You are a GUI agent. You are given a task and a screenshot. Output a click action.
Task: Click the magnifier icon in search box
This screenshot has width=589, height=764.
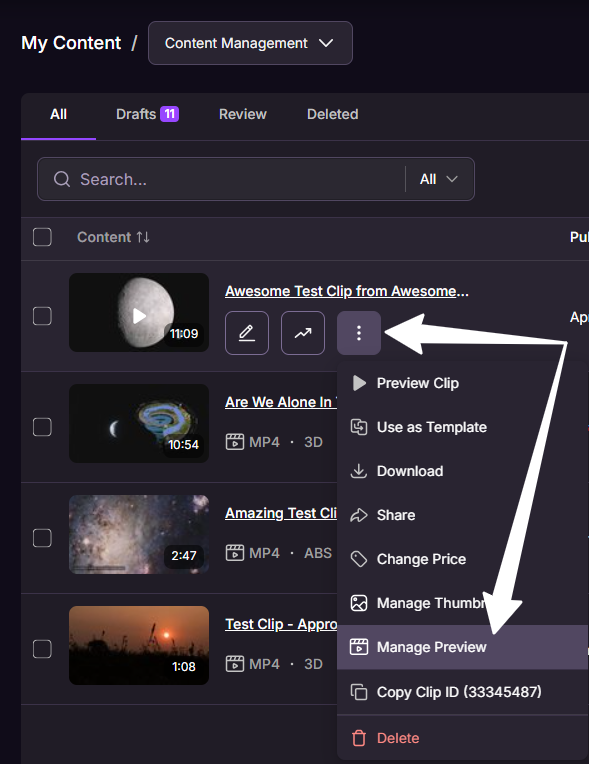click(x=62, y=179)
